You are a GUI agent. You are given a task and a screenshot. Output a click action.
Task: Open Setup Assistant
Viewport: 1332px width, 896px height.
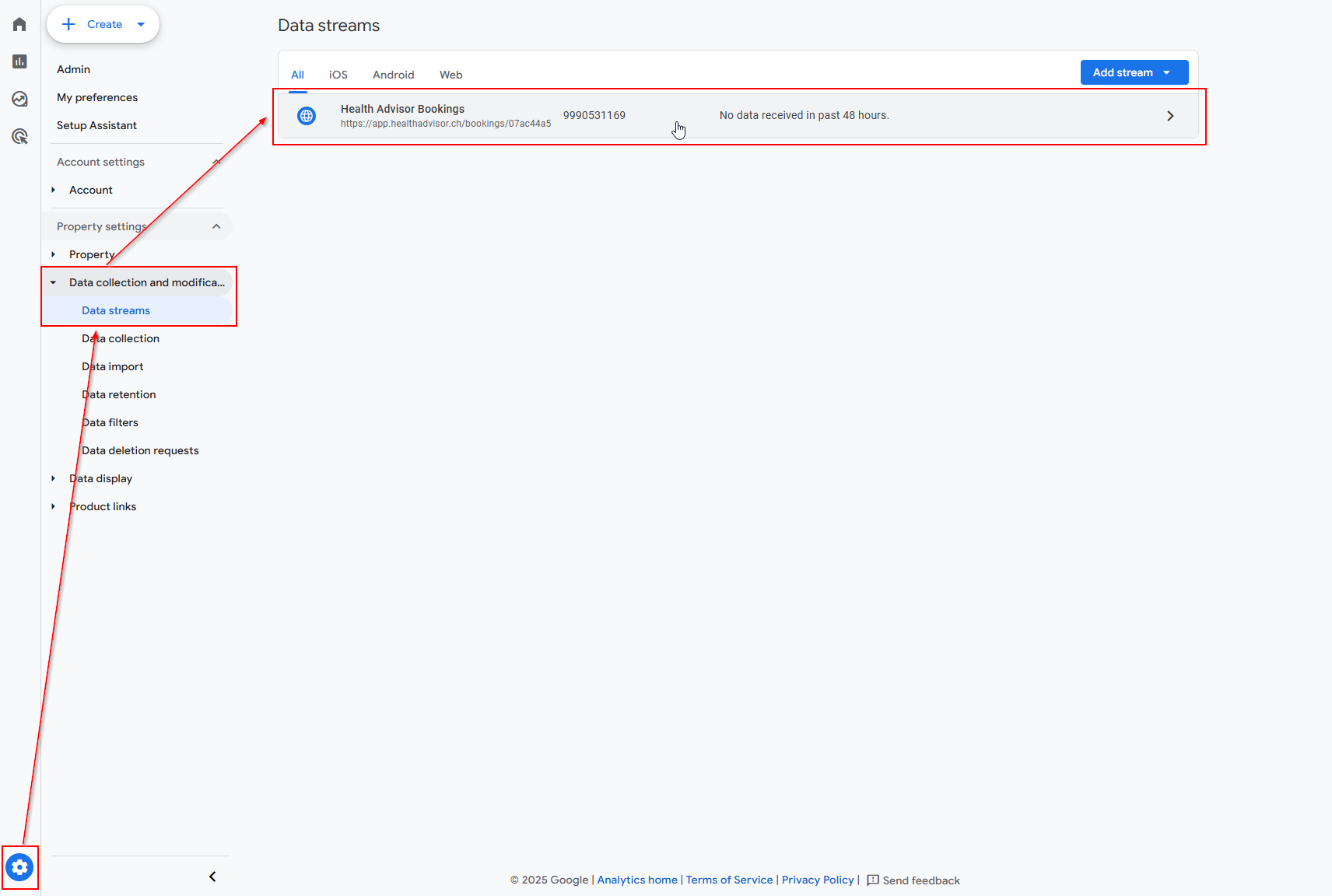click(x=96, y=125)
